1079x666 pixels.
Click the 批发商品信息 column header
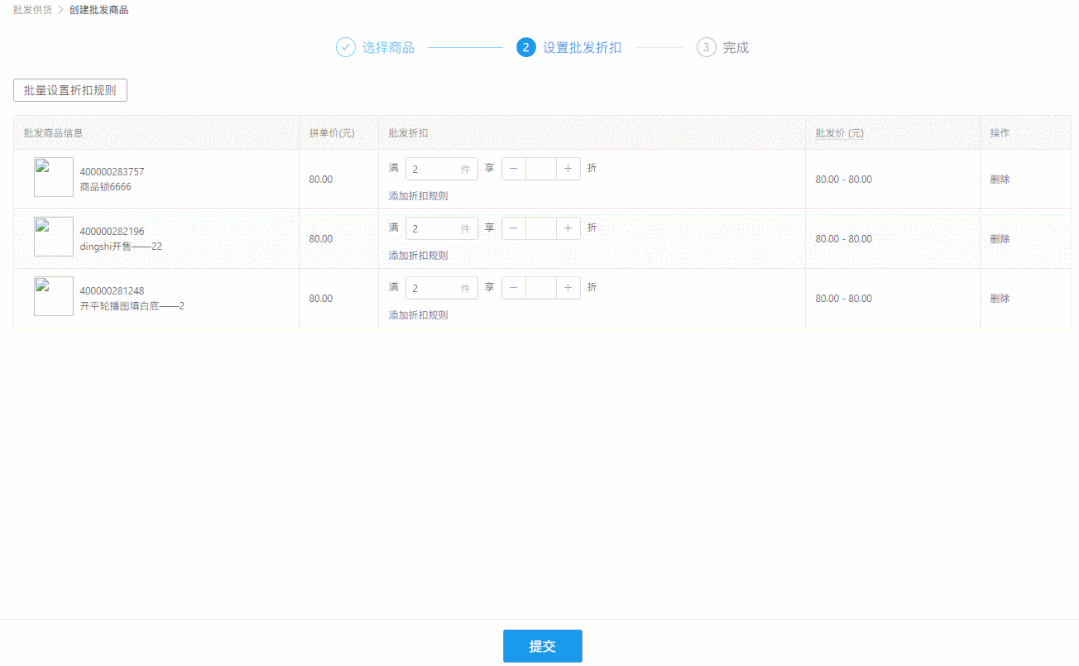(53, 133)
